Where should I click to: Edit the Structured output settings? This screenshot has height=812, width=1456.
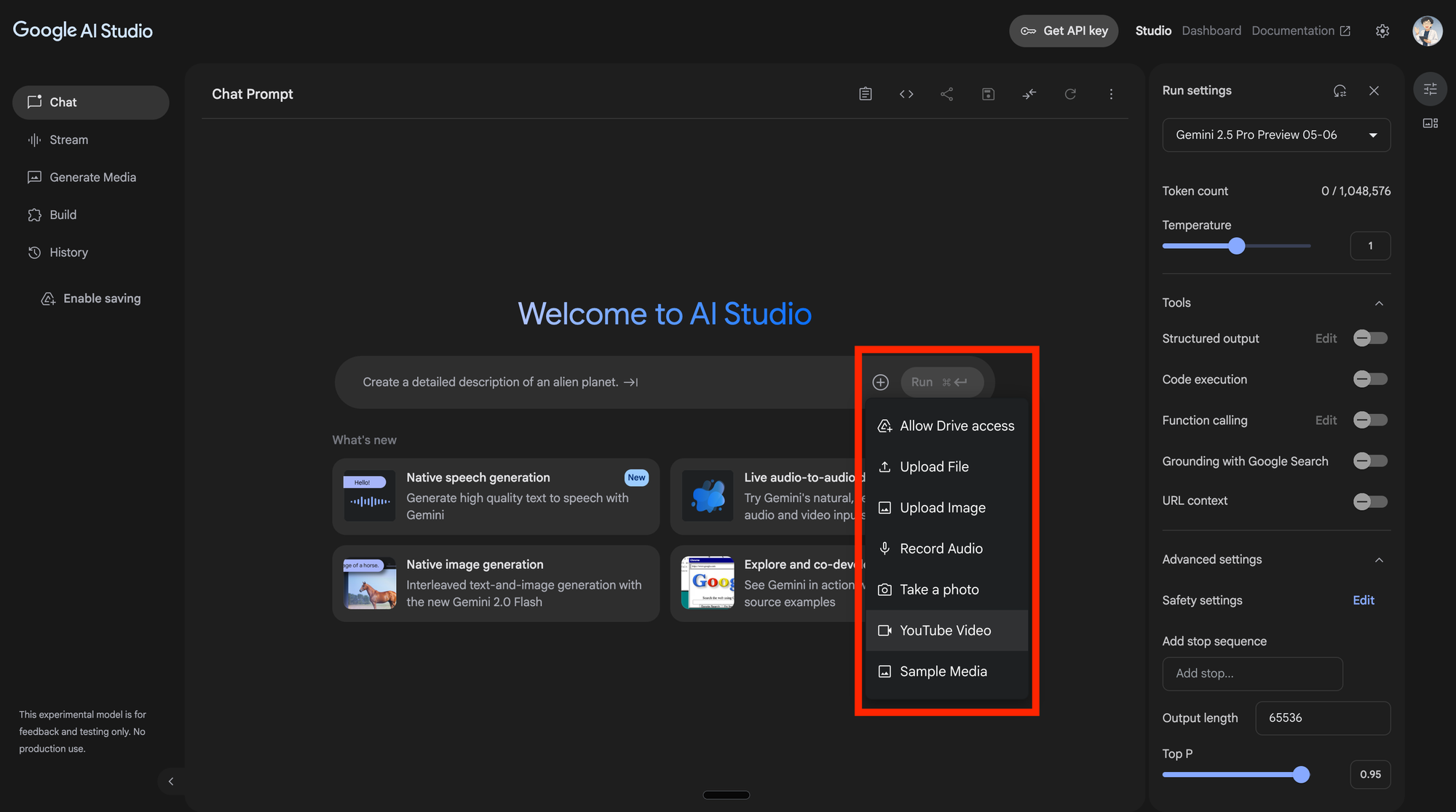(x=1326, y=338)
